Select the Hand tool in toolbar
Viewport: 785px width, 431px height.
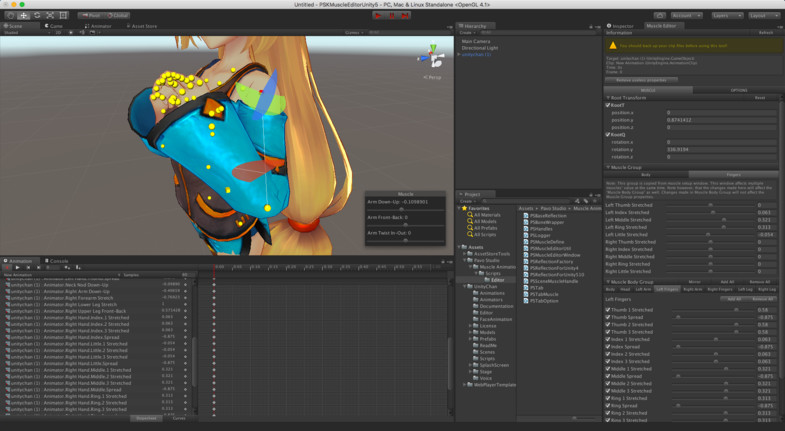point(11,16)
